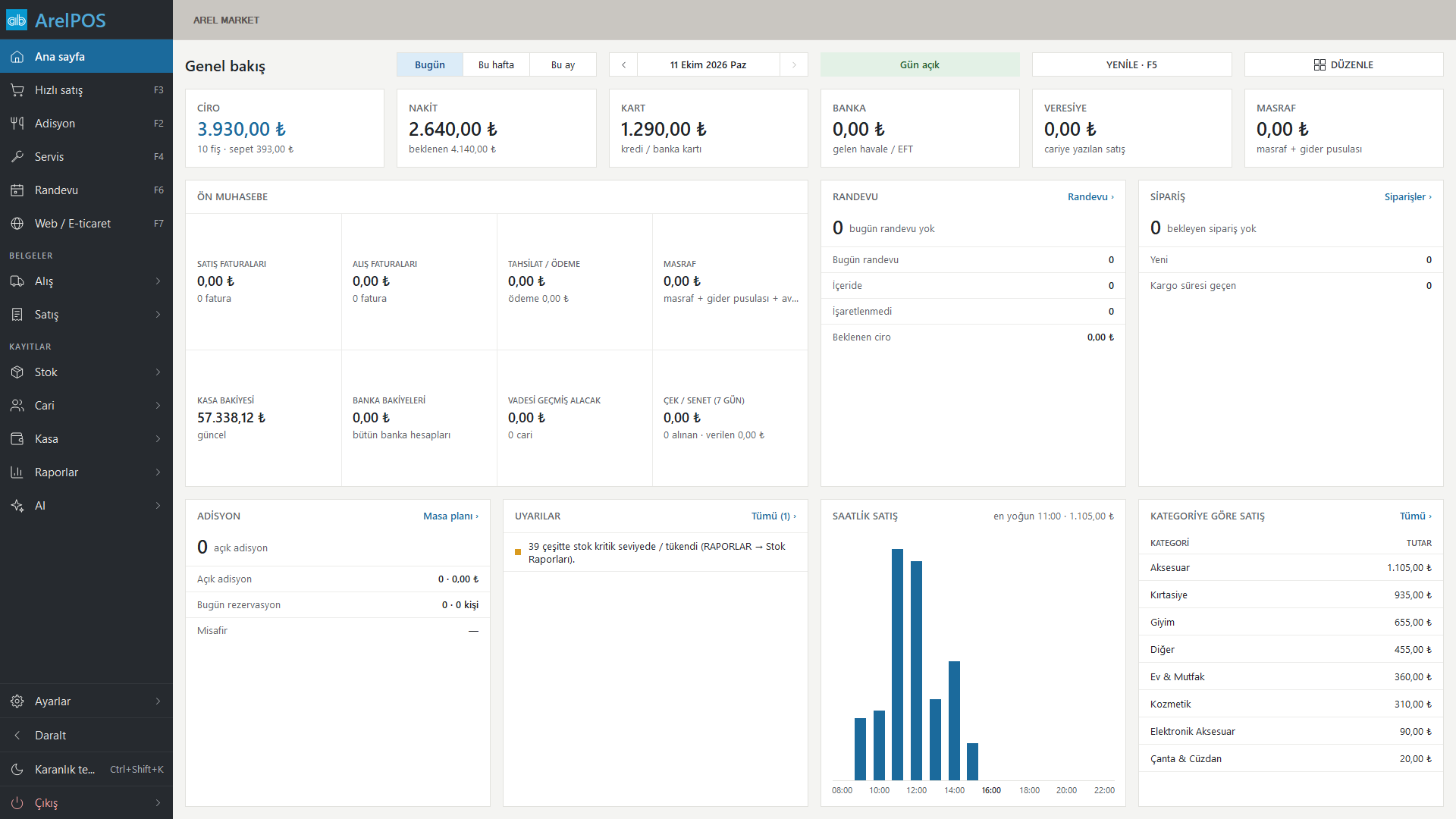Expand the Alış menu chevron
This screenshot has width=1456, height=819.
coord(158,281)
